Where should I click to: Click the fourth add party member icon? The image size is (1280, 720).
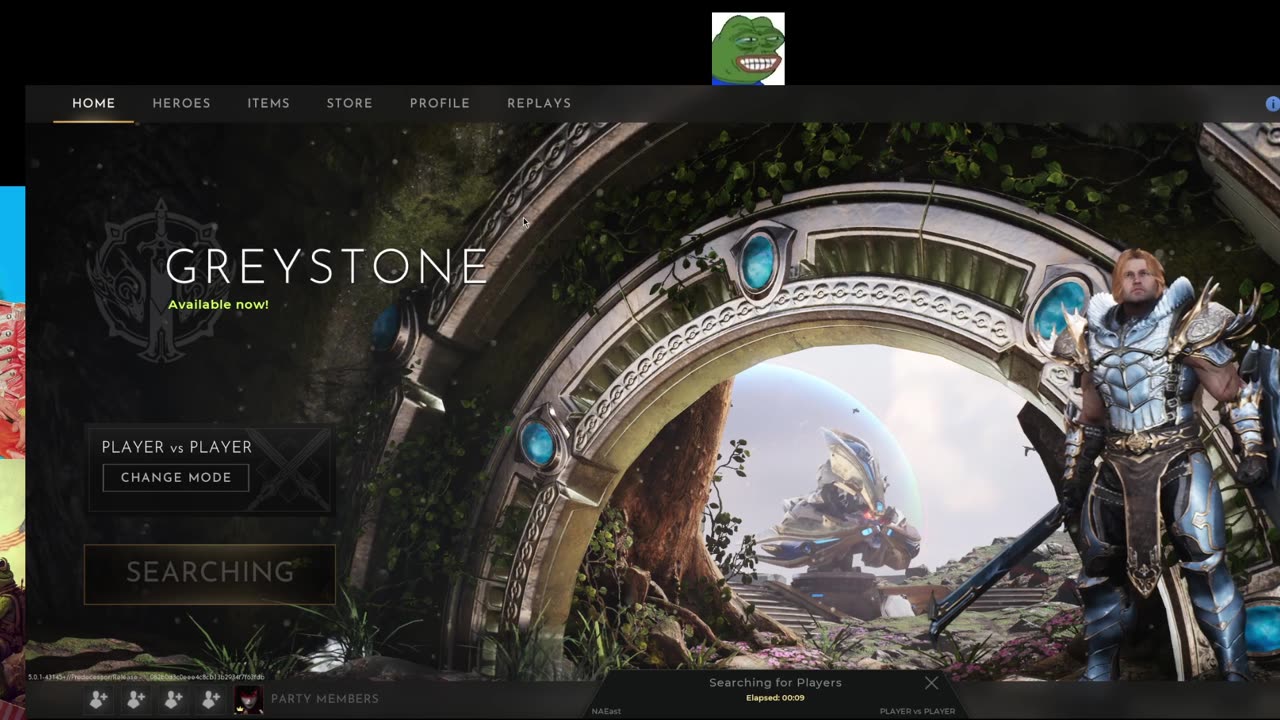click(x=210, y=699)
